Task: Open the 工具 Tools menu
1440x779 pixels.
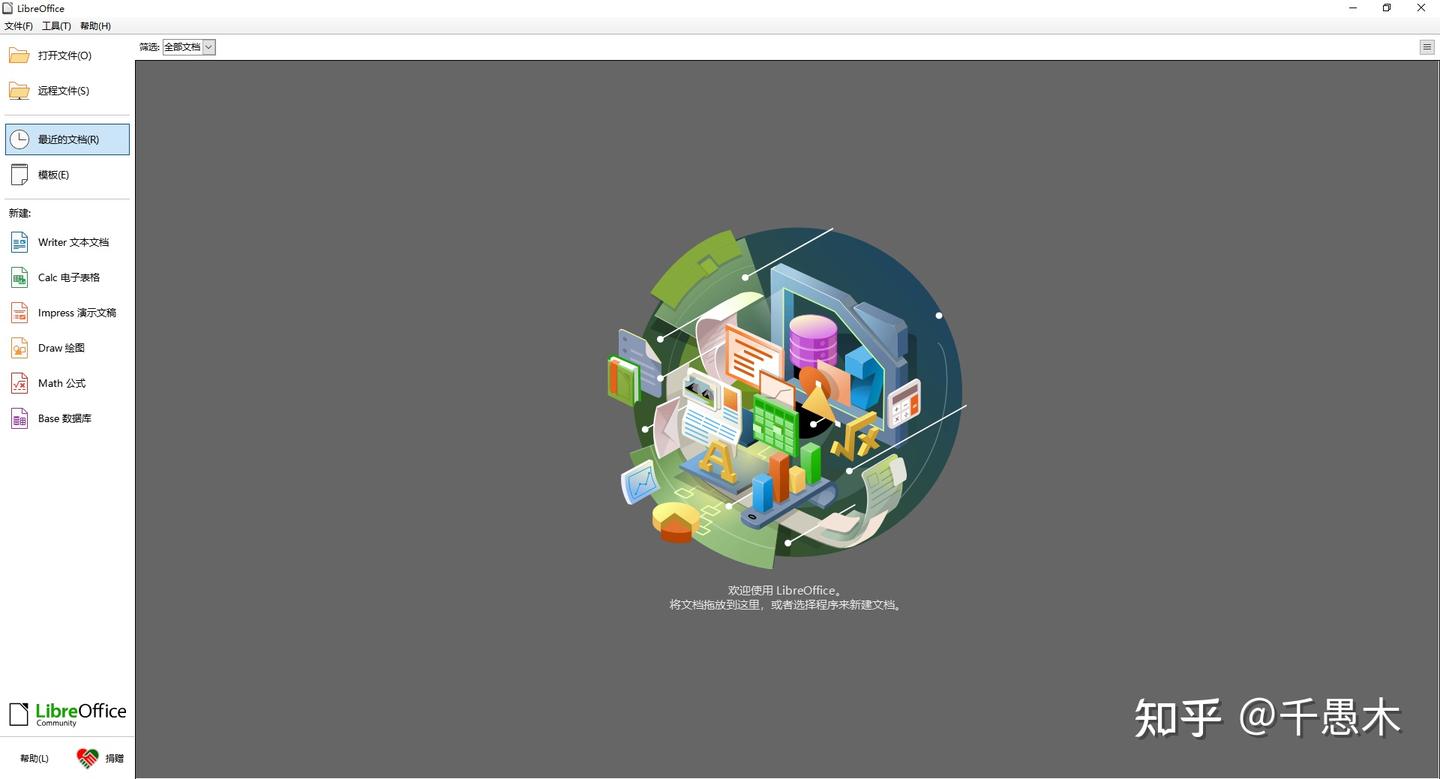Action: pos(55,25)
